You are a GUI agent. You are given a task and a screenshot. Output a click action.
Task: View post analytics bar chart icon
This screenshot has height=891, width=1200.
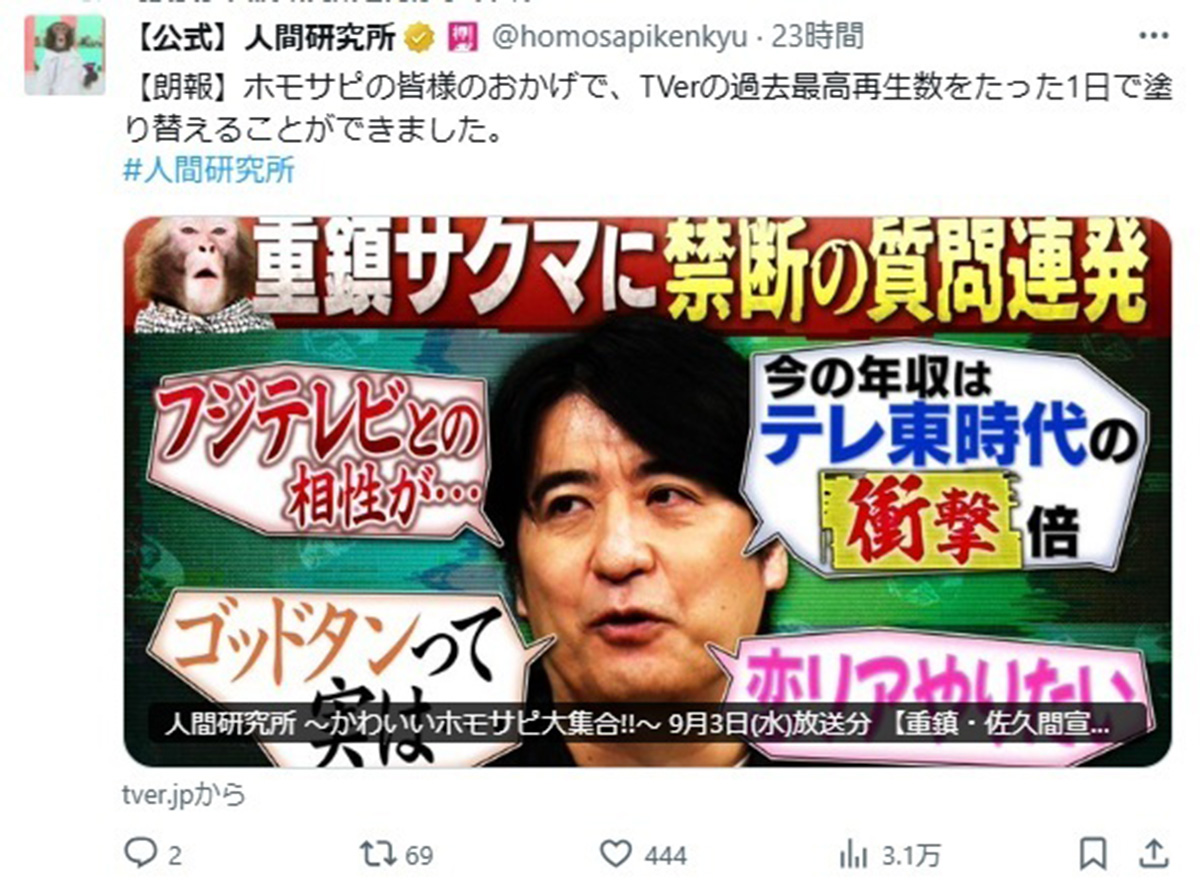coord(853,854)
